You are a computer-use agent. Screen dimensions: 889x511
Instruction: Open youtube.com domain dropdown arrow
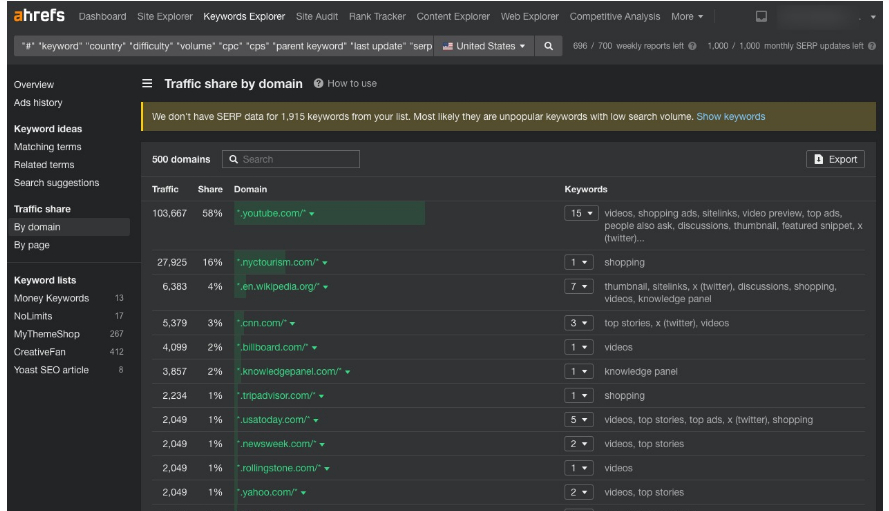pos(312,214)
